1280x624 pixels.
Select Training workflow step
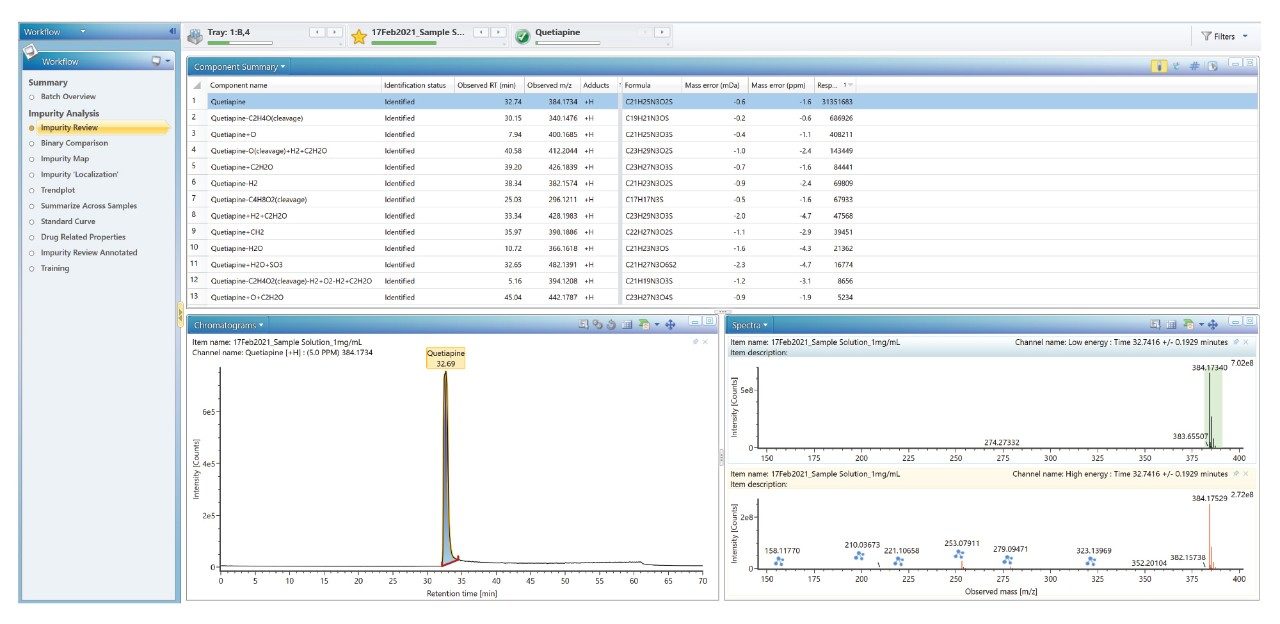[55, 268]
